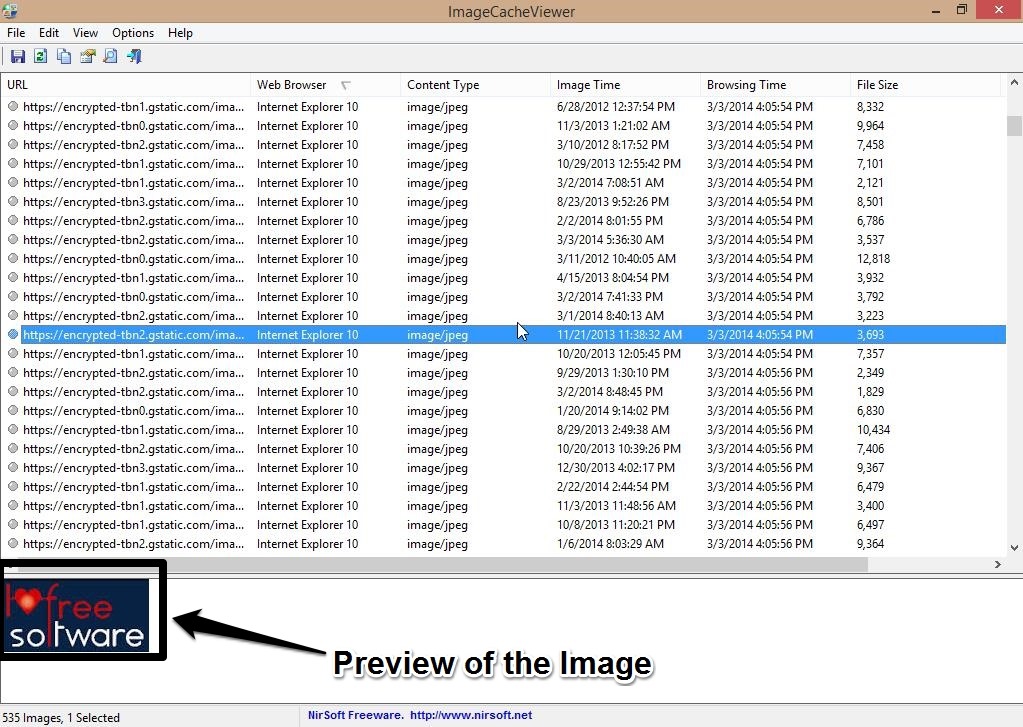Click the row icon for the 7,101 size entry
This screenshot has width=1023, height=727.
[13, 163]
